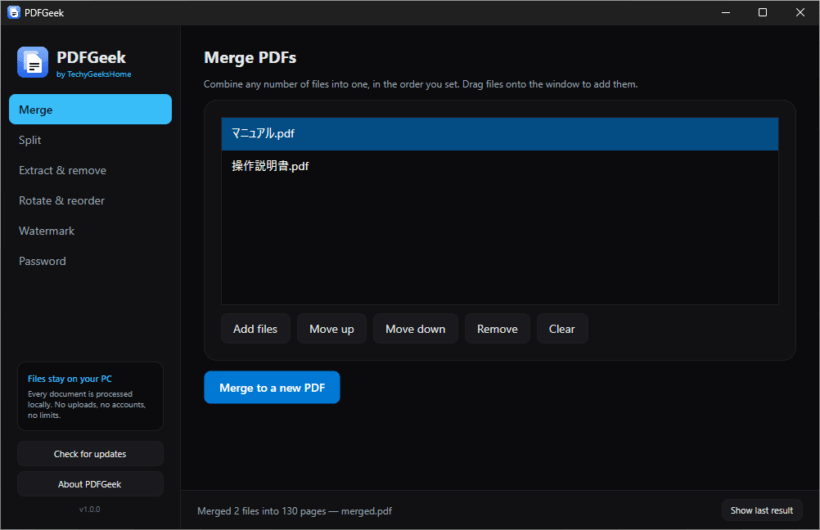820x530 pixels.
Task: Click the Merge PDFs heading
Action: point(250,58)
